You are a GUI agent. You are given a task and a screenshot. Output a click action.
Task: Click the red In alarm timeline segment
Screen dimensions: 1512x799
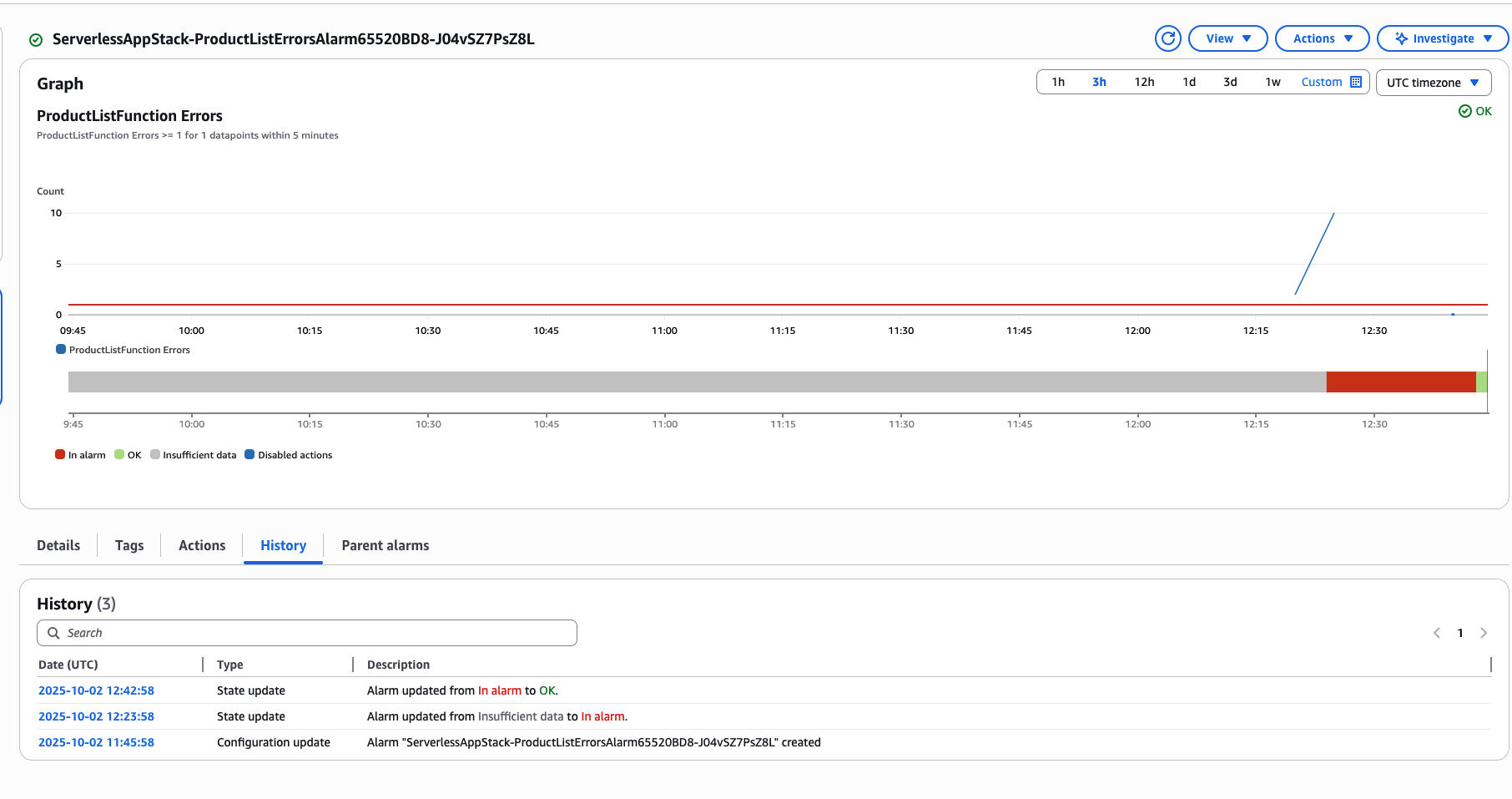[x=1401, y=382]
